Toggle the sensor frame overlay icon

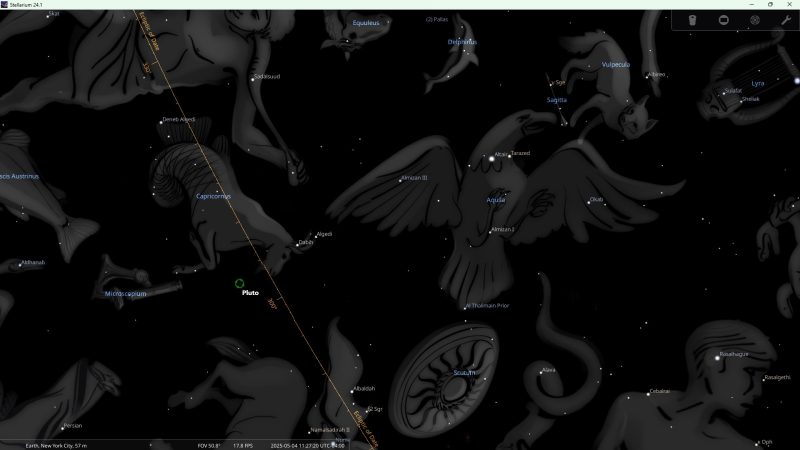click(x=723, y=20)
